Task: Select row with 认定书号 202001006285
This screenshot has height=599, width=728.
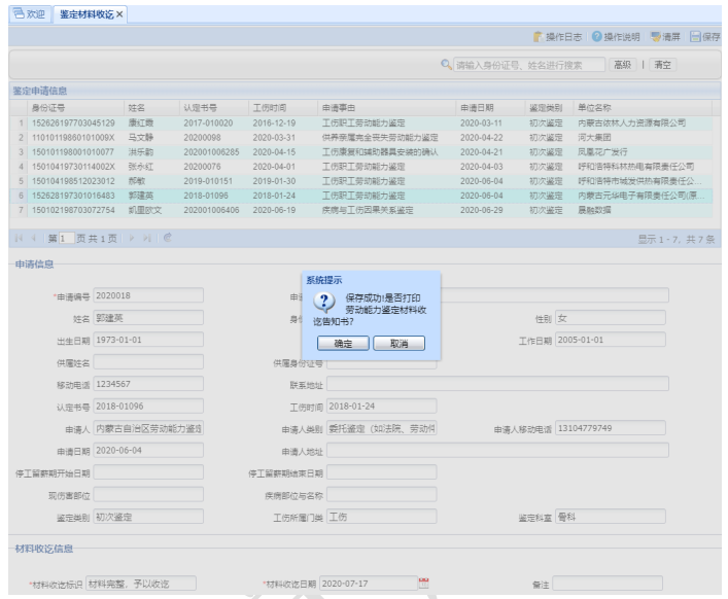Action: point(361,152)
